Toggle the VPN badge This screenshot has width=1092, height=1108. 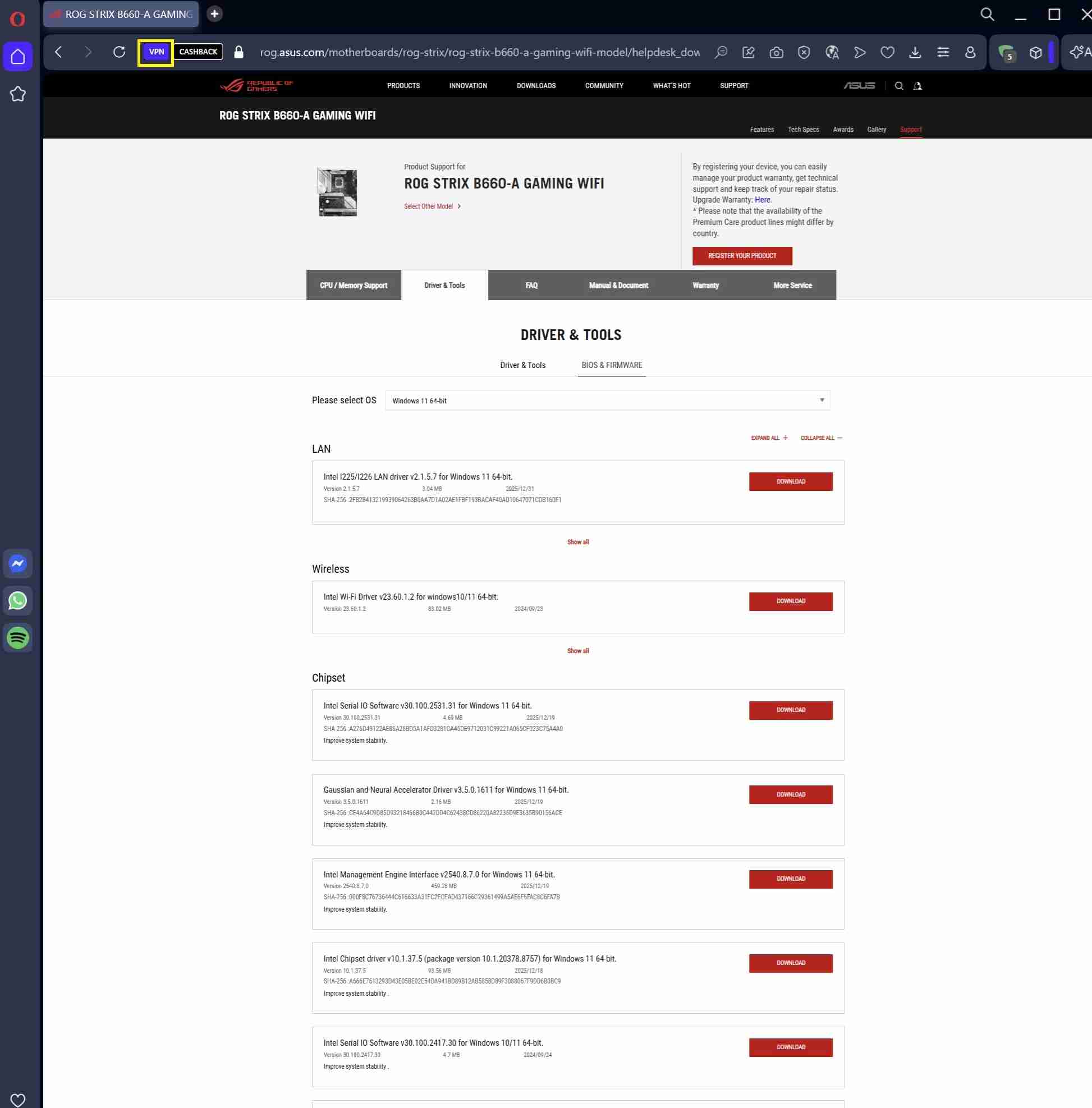(156, 52)
